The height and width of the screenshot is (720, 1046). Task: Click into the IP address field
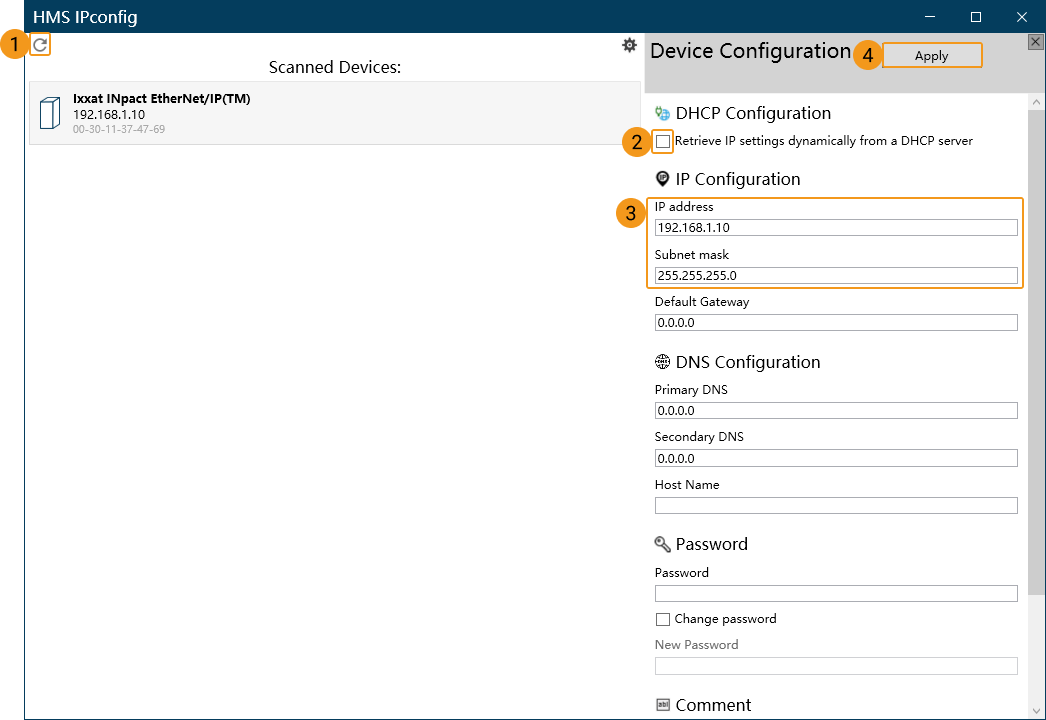click(x=835, y=228)
